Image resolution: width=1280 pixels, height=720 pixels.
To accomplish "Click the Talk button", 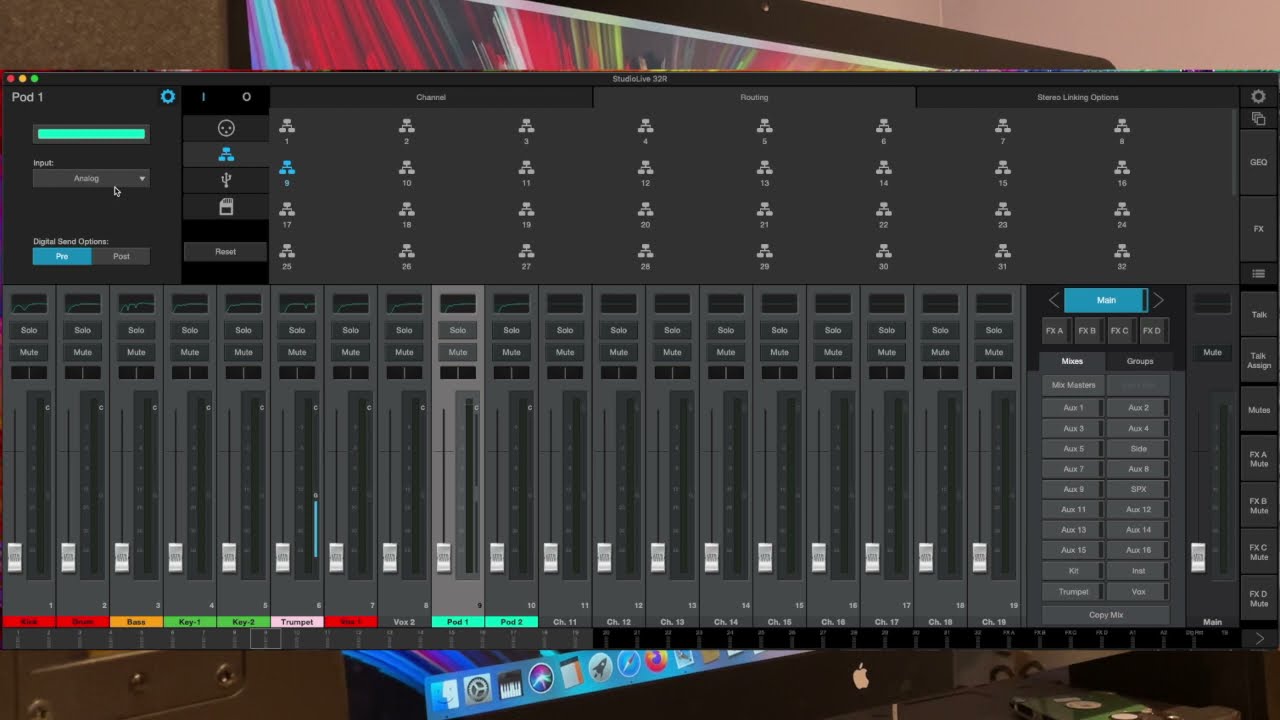I will [1259, 314].
